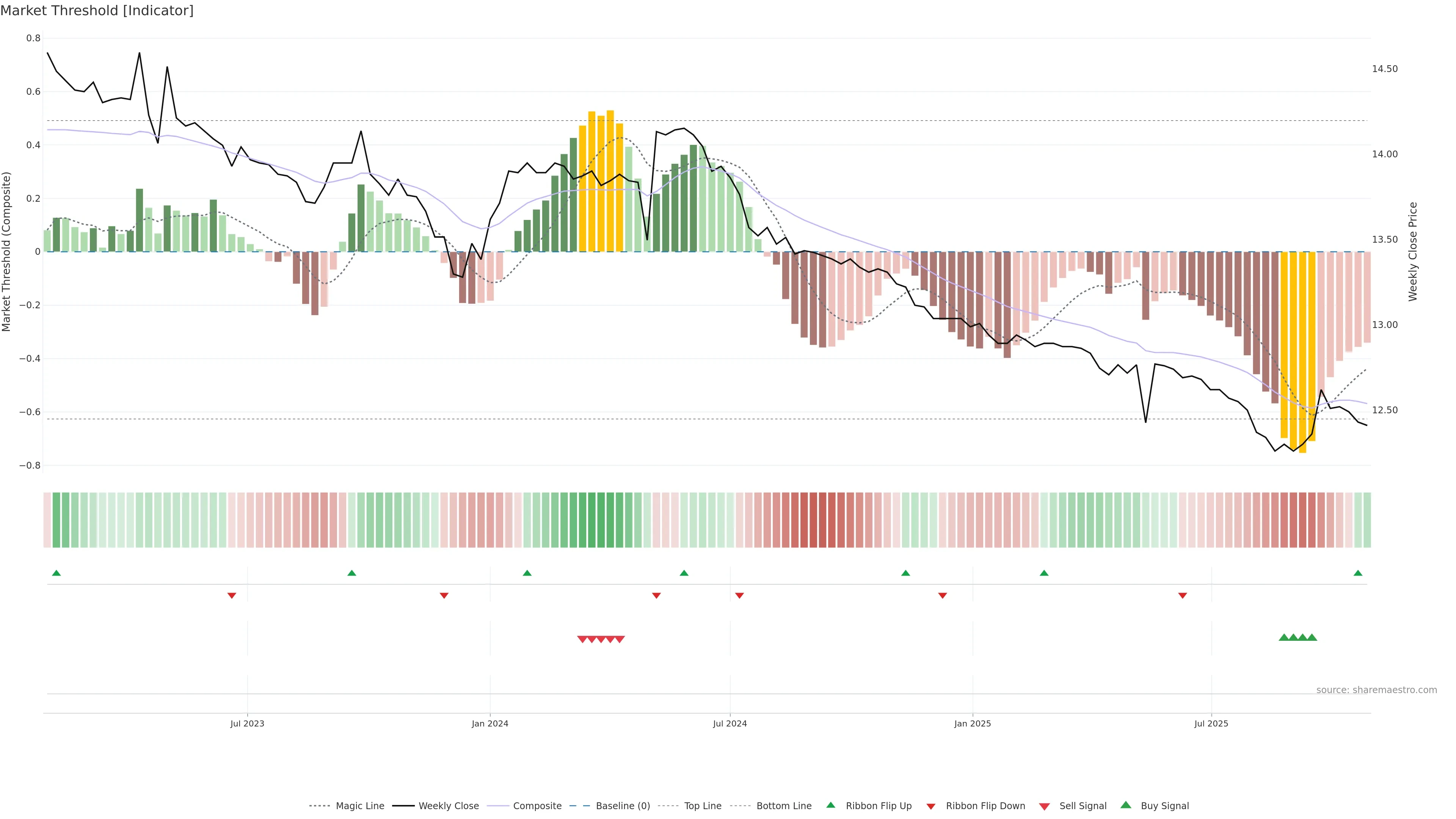Click the source: sharemaestro.com text
Image resolution: width=1456 pixels, height=819 pixels.
(x=1376, y=690)
